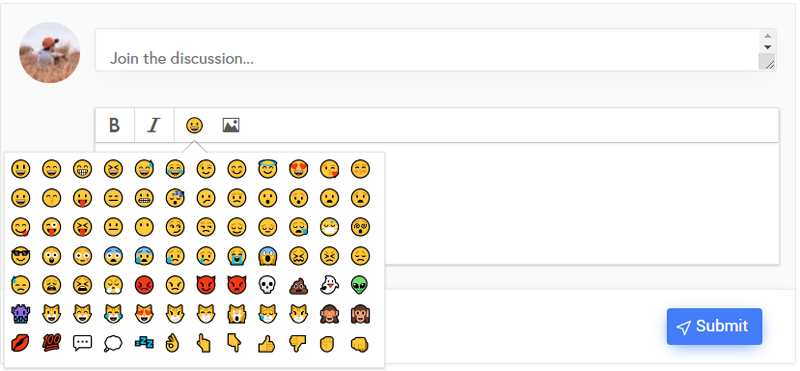Click the Submit button

(x=714, y=327)
